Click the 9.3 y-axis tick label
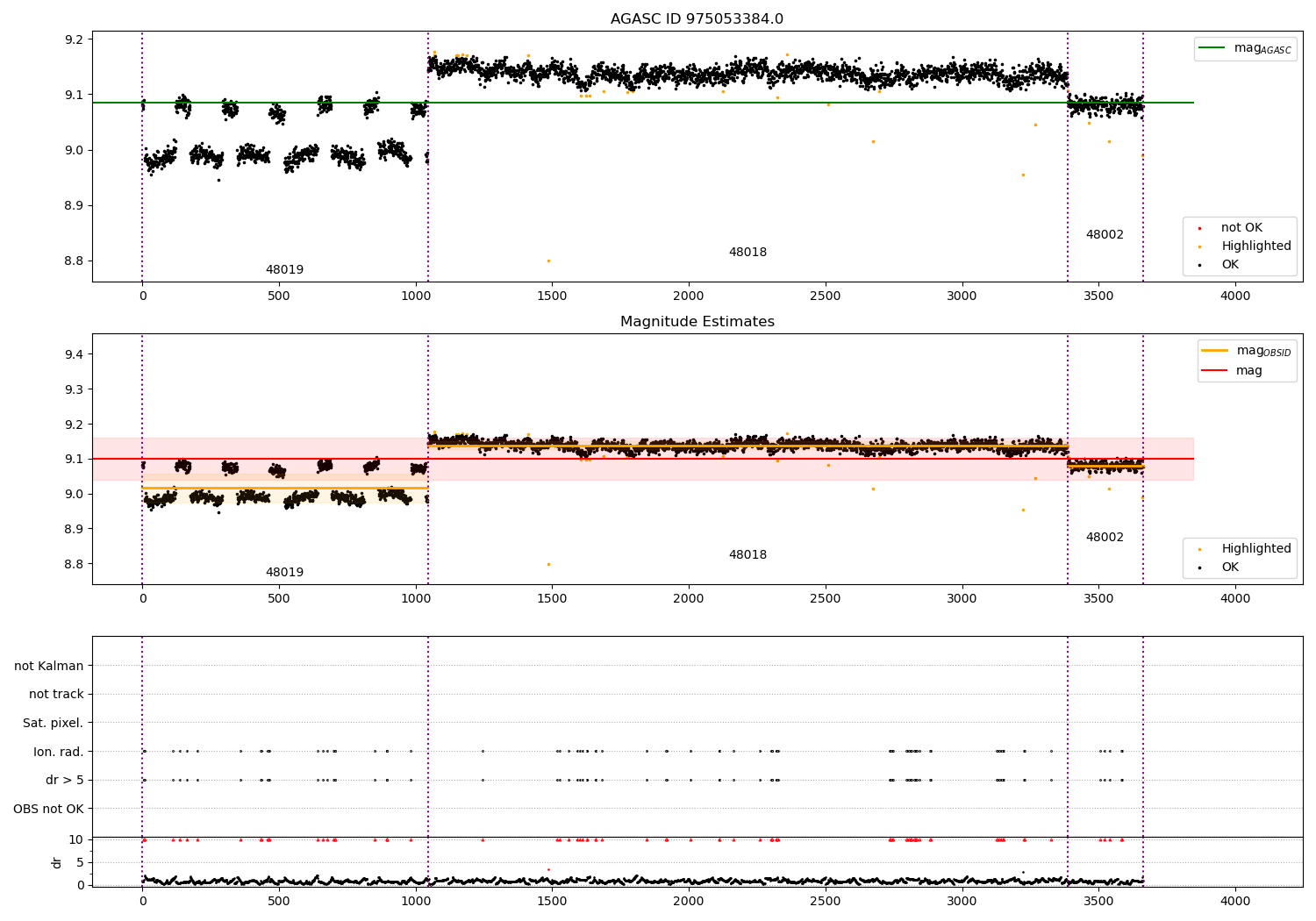This screenshot has width=1316, height=921. (74, 389)
